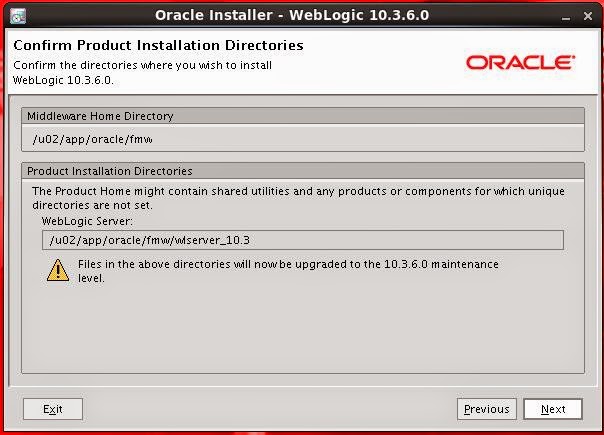Click the Oracle logo
This screenshot has height=435, width=604.
coord(520,62)
